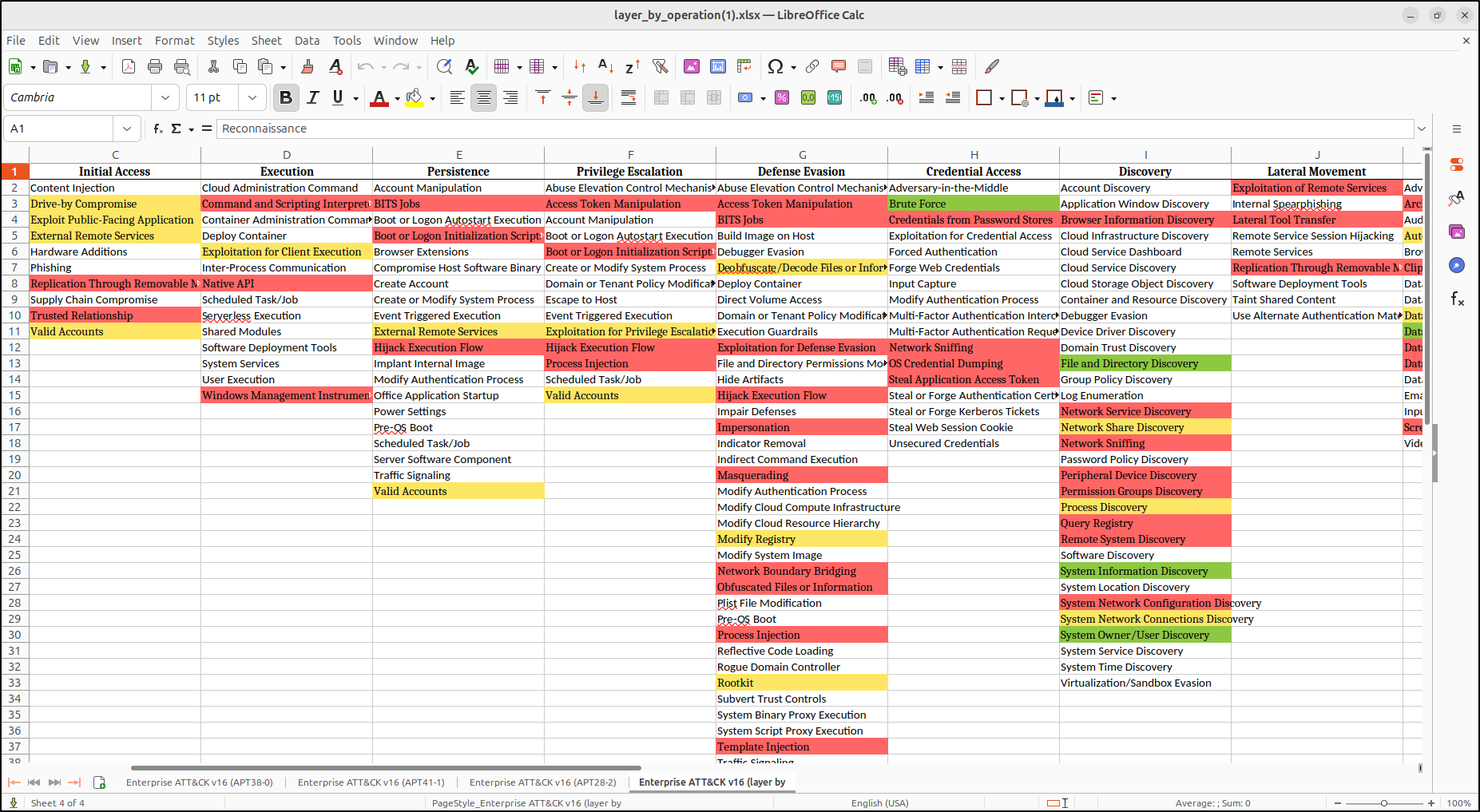Click the zoom in plus button
This screenshot has height=812, width=1480.
[1431, 803]
